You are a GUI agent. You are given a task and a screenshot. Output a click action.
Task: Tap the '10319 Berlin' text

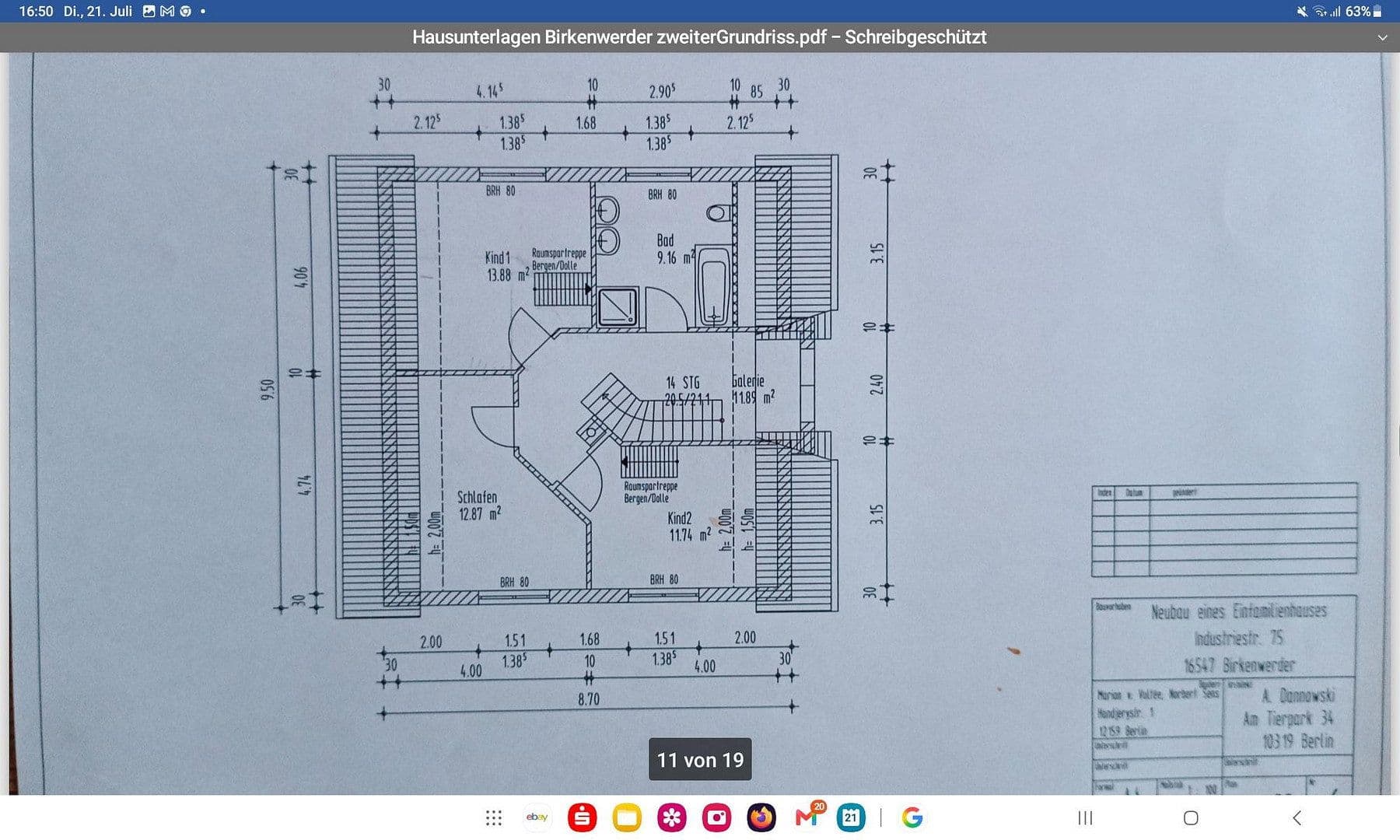point(1298,741)
